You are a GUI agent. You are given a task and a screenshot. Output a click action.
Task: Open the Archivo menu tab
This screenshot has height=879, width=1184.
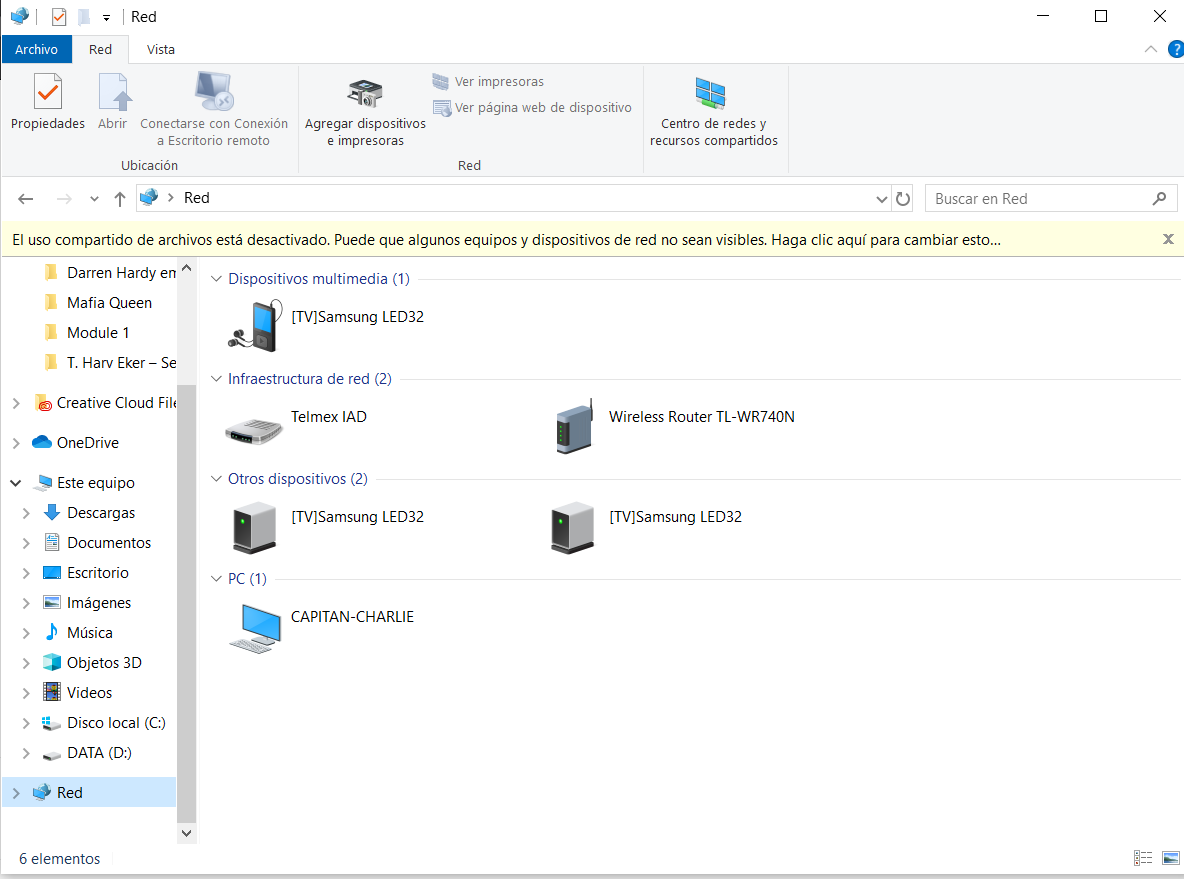click(x=36, y=49)
